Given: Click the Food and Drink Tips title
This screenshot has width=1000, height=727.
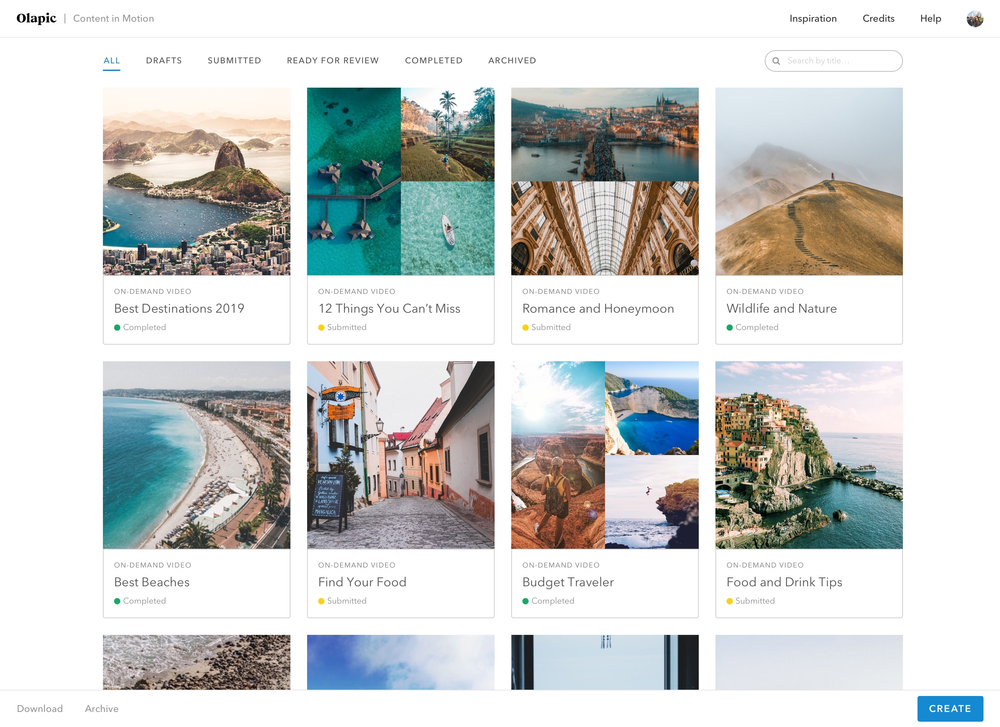Looking at the screenshot, I should (784, 582).
